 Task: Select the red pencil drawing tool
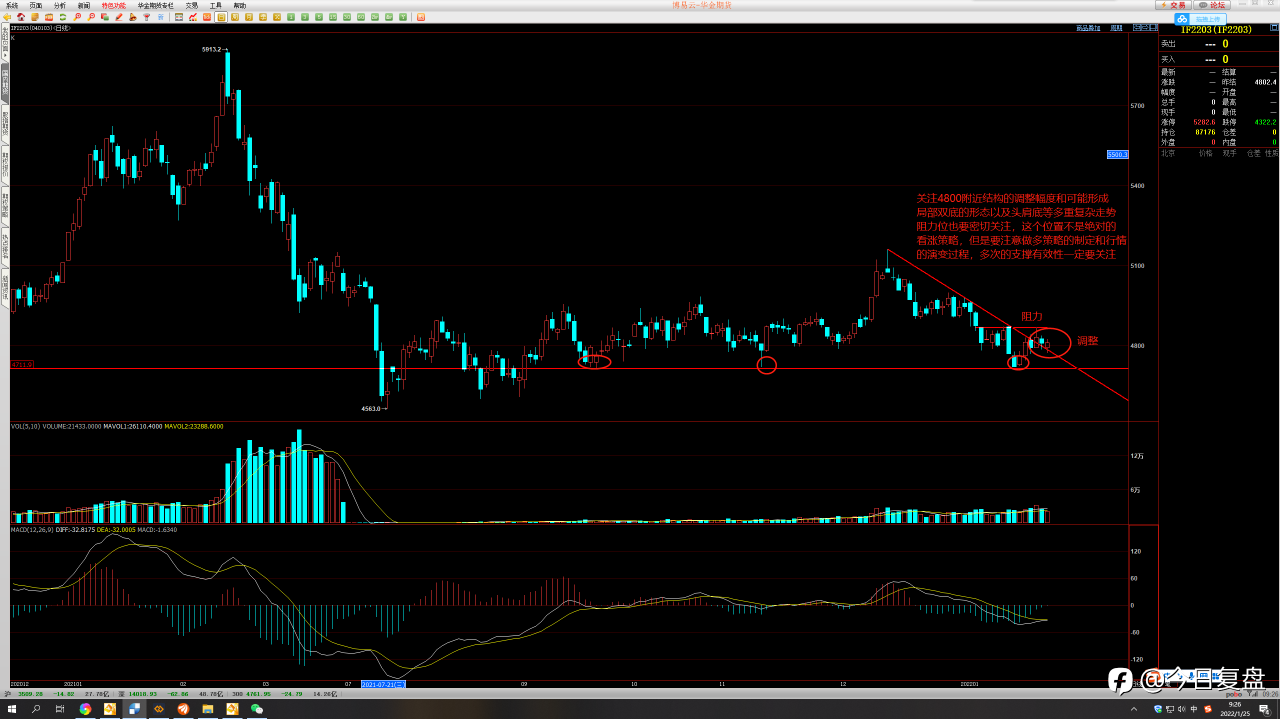pyautogui.click(x=119, y=17)
